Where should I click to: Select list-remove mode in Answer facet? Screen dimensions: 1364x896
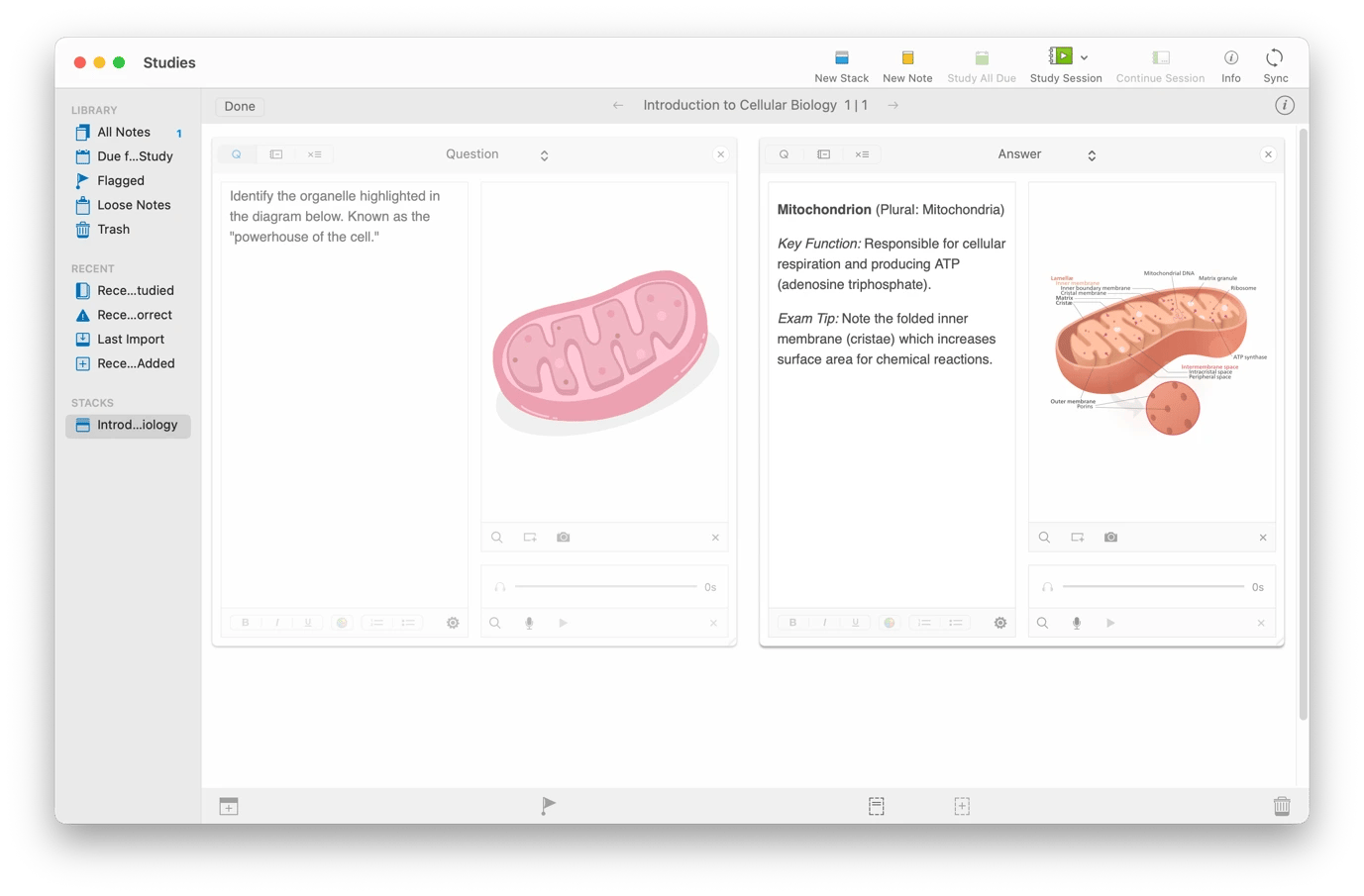862,154
